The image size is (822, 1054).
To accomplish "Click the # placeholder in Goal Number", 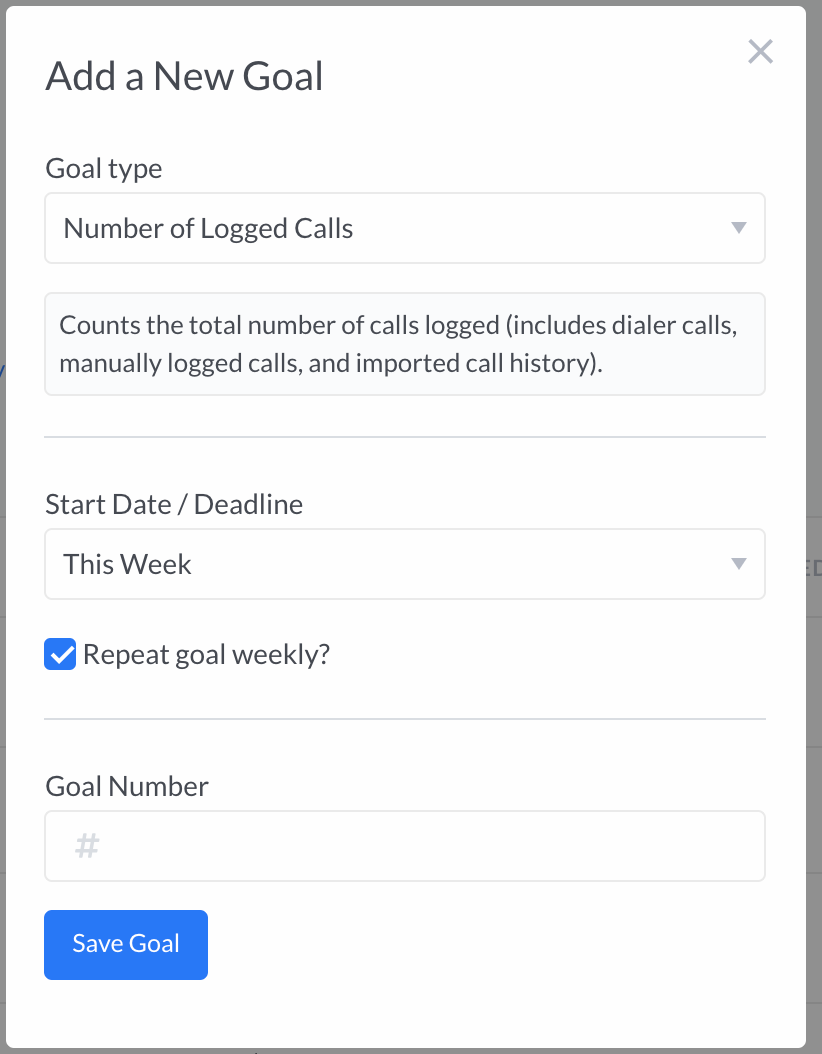I will [x=87, y=846].
